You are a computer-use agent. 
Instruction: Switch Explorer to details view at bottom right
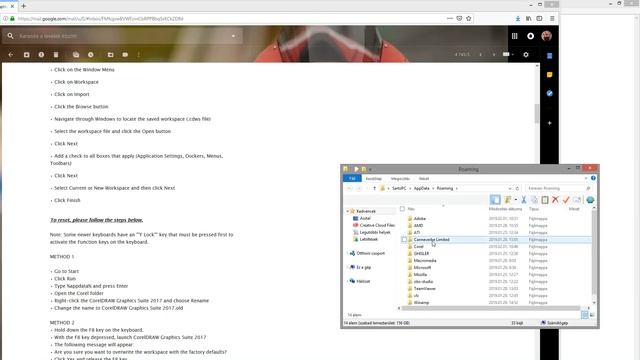(x=584, y=315)
